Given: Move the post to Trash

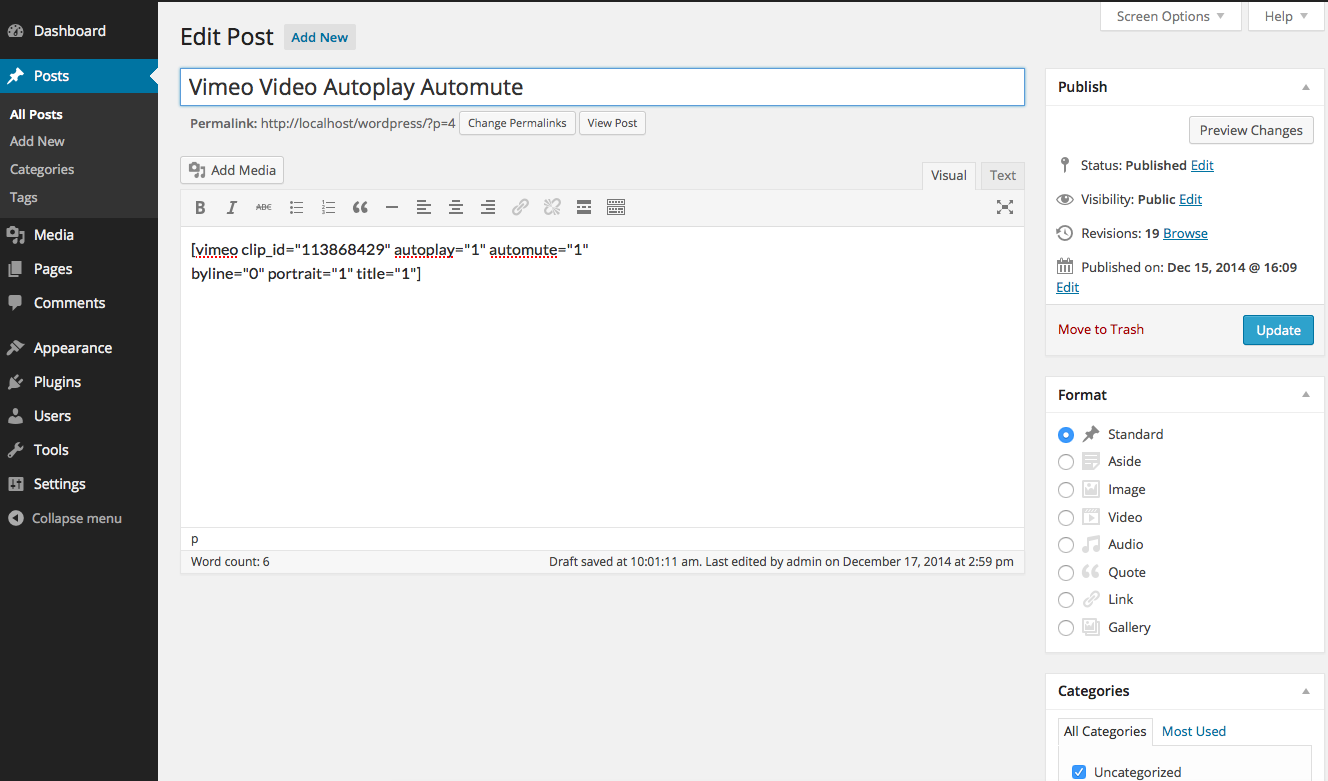Looking at the screenshot, I should pyautogui.click(x=1101, y=329).
